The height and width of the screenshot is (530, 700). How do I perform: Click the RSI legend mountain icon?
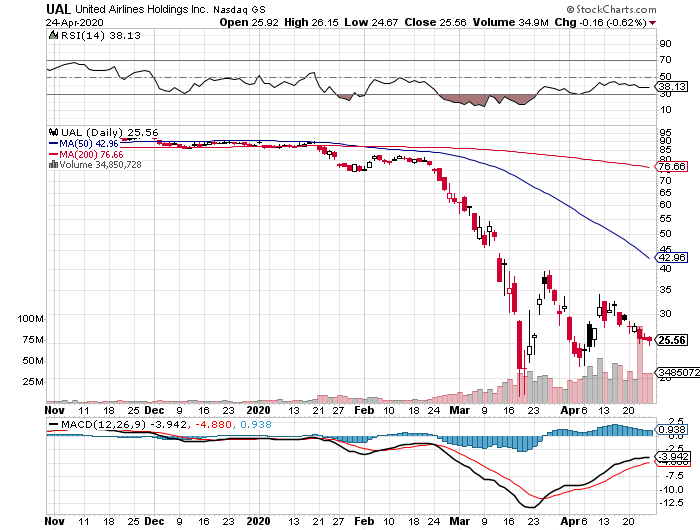[x=54, y=35]
